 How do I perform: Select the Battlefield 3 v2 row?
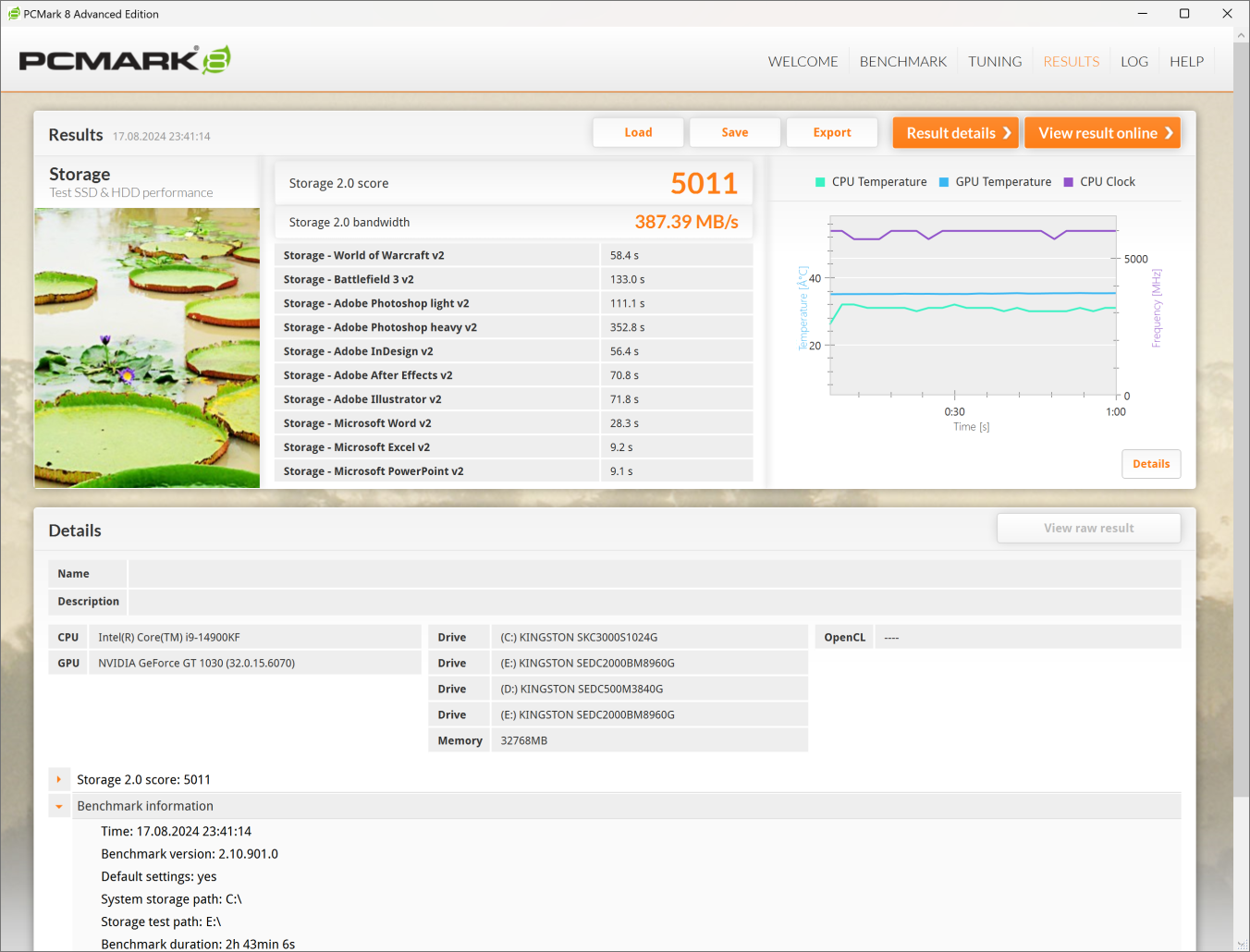coord(513,279)
